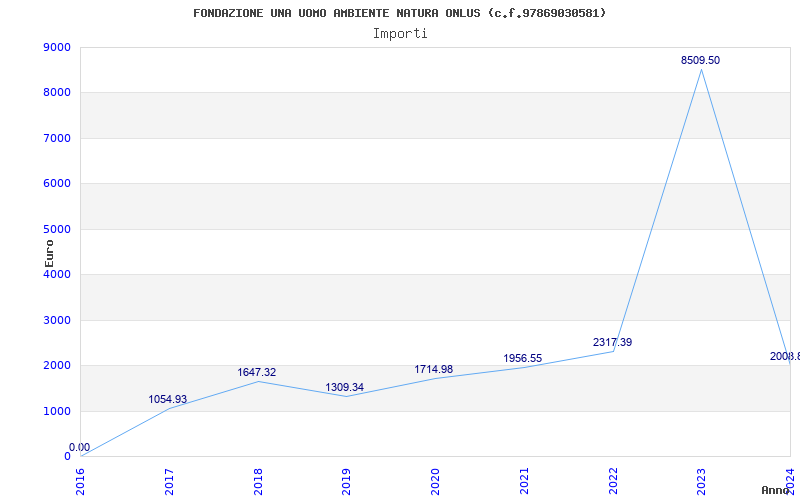Image resolution: width=800 pixels, height=500 pixels.
Task: Click the 2023 year label
Action: click(x=700, y=480)
